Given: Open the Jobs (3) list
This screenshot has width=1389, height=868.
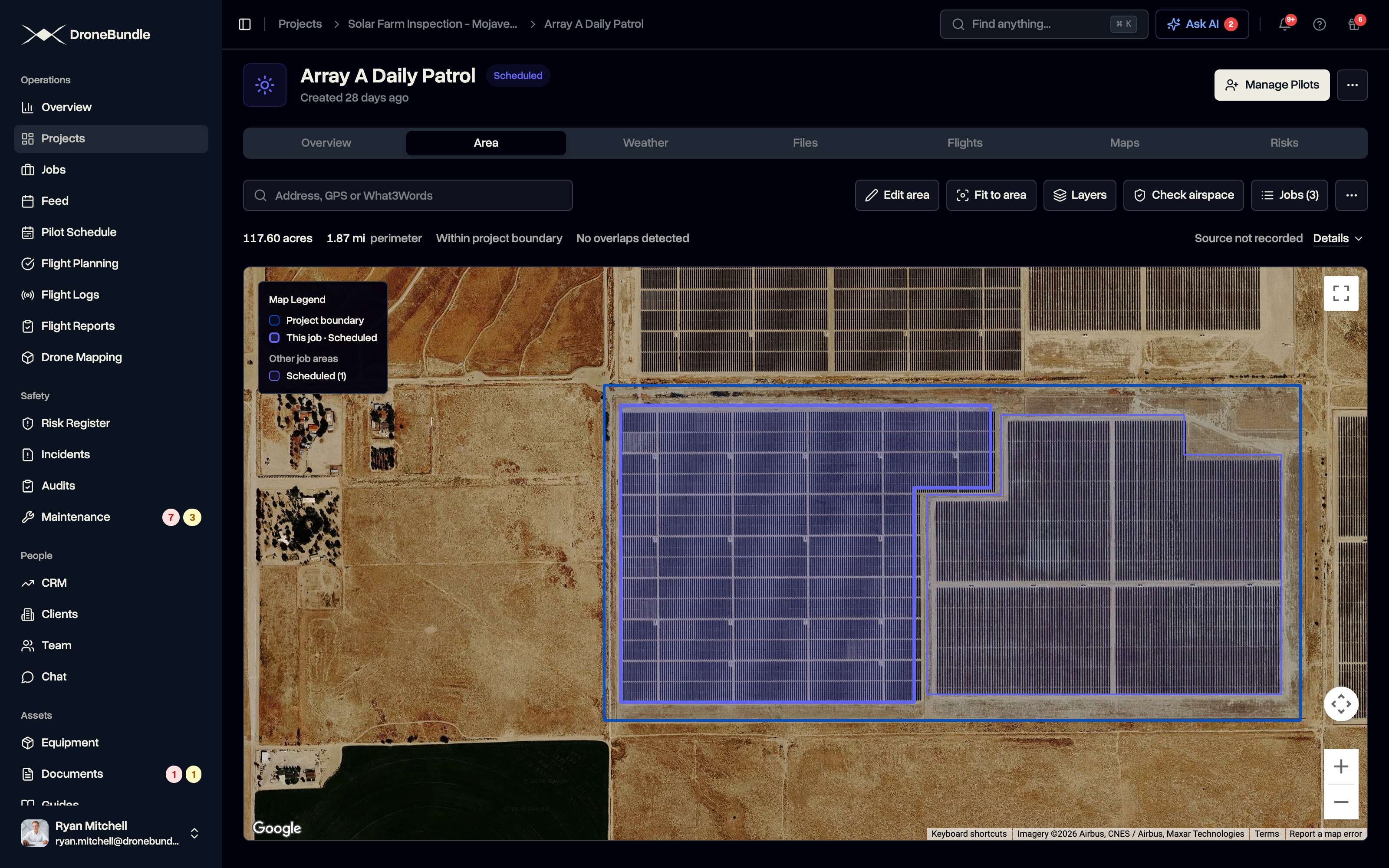Looking at the screenshot, I should click(1289, 195).
